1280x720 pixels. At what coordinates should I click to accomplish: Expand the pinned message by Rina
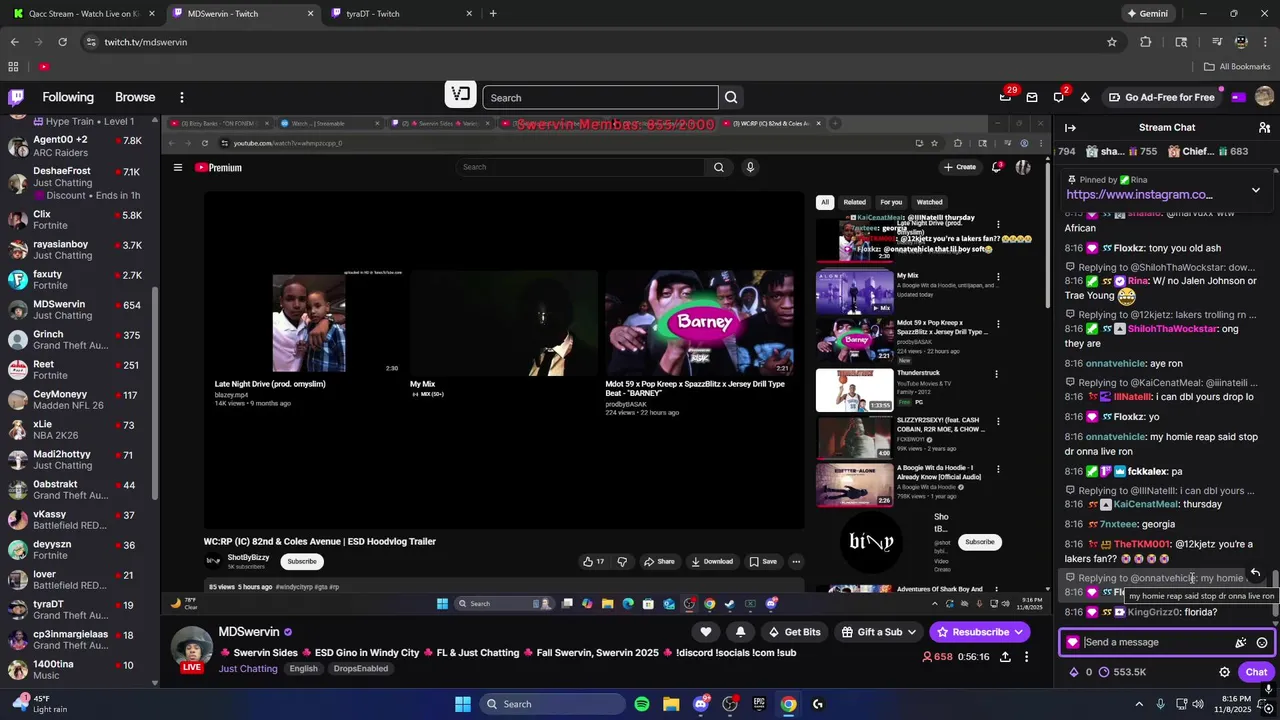1256,189
